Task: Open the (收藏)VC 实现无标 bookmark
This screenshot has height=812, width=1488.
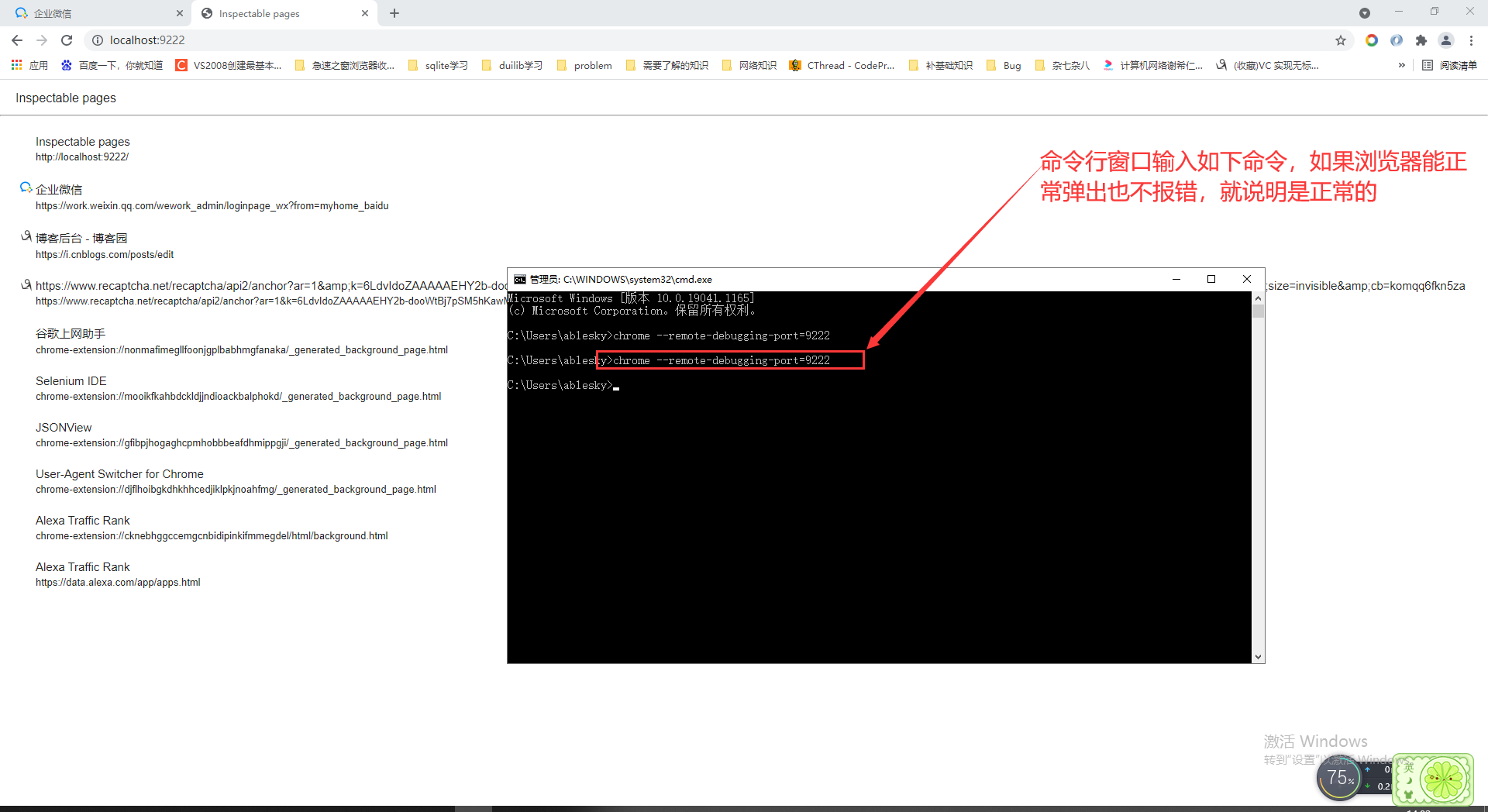Action: tap(1267, 65)
